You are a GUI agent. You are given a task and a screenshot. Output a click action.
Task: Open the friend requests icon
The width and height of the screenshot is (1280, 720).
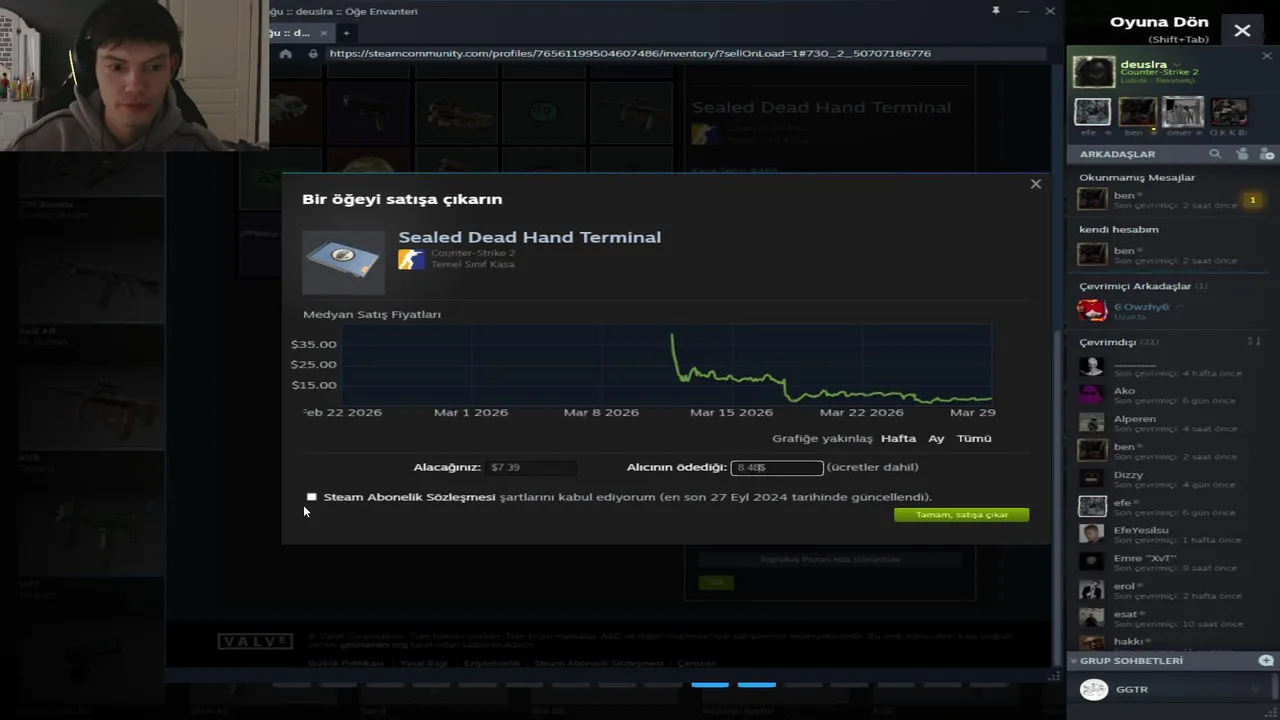[x=1242, y=154]
